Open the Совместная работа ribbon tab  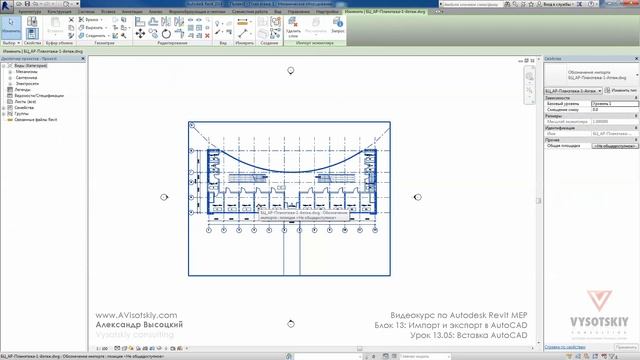pos(250,12)
